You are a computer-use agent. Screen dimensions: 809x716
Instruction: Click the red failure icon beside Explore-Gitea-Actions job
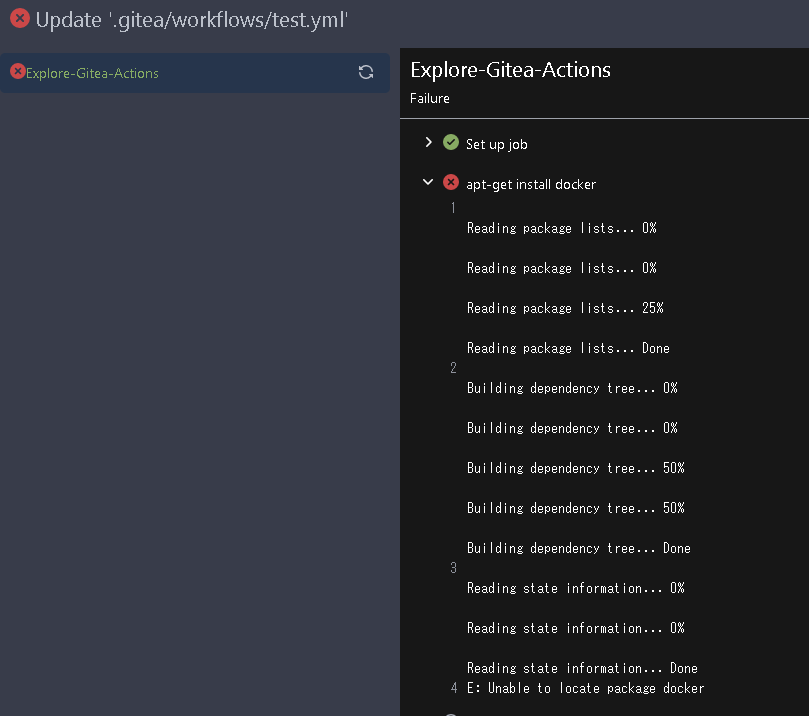pyautogui.click(x=18, y=71)
